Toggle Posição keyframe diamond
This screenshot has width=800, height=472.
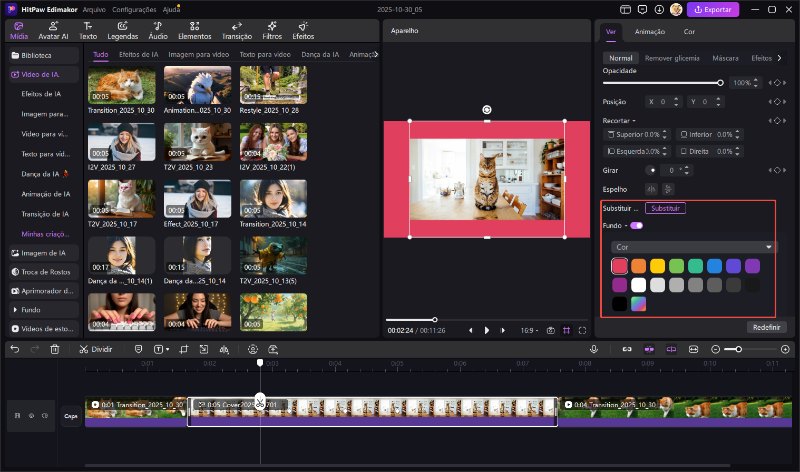point(777,102)
